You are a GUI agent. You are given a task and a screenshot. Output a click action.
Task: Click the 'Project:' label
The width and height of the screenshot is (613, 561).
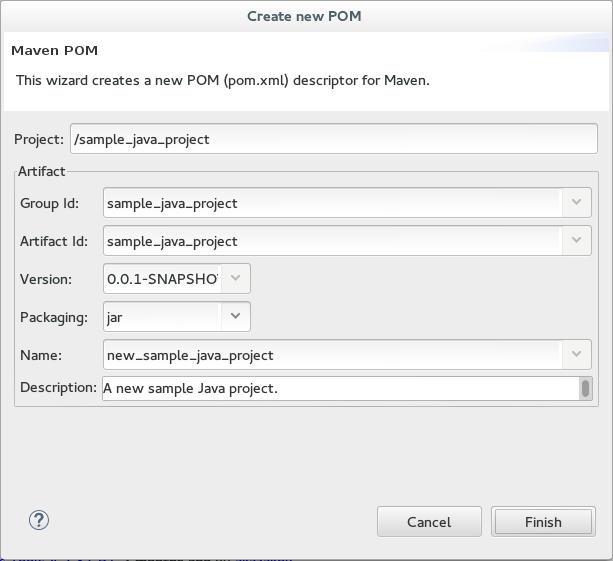tap(39, 139)
